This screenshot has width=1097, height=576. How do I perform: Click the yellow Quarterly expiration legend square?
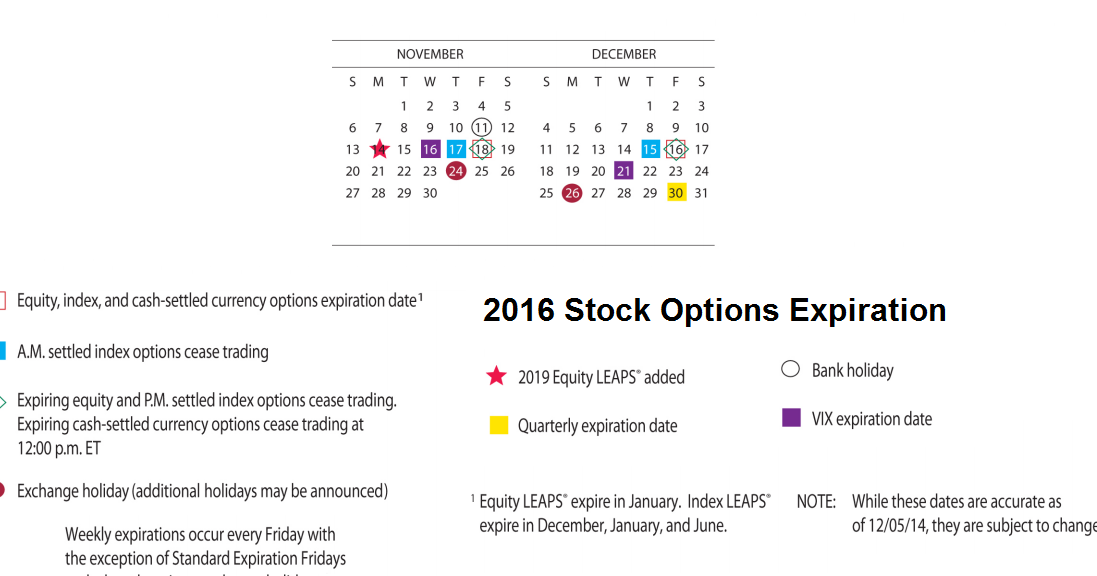[x=499, y=426]
